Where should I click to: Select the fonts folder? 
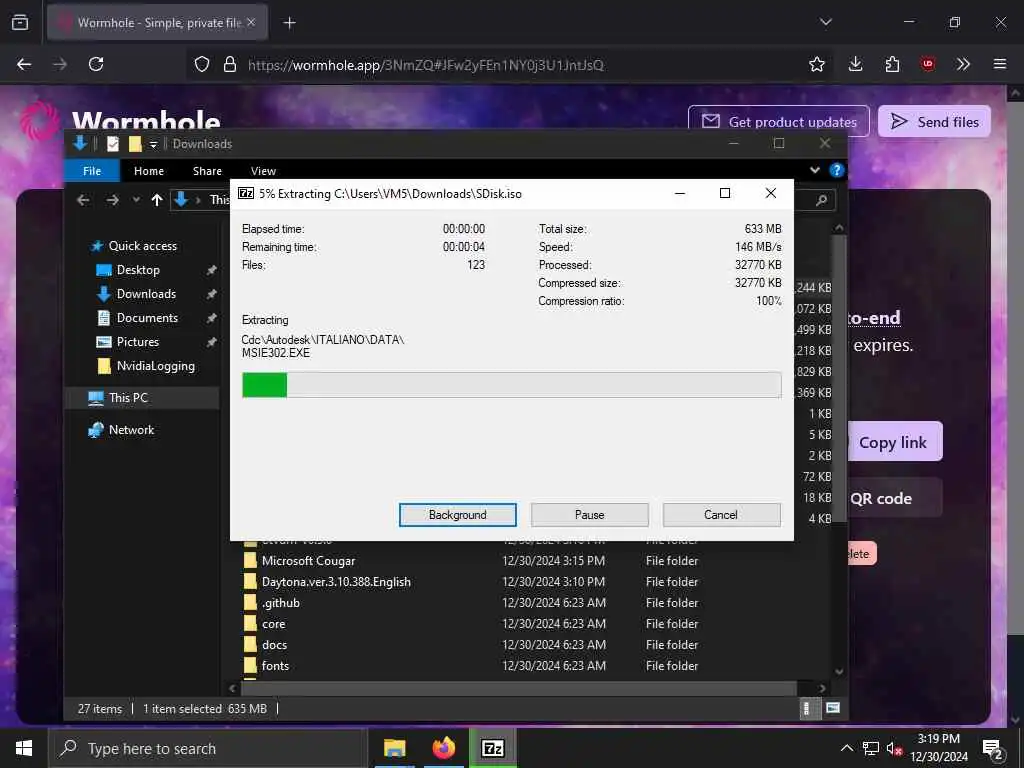pos(275,665)
